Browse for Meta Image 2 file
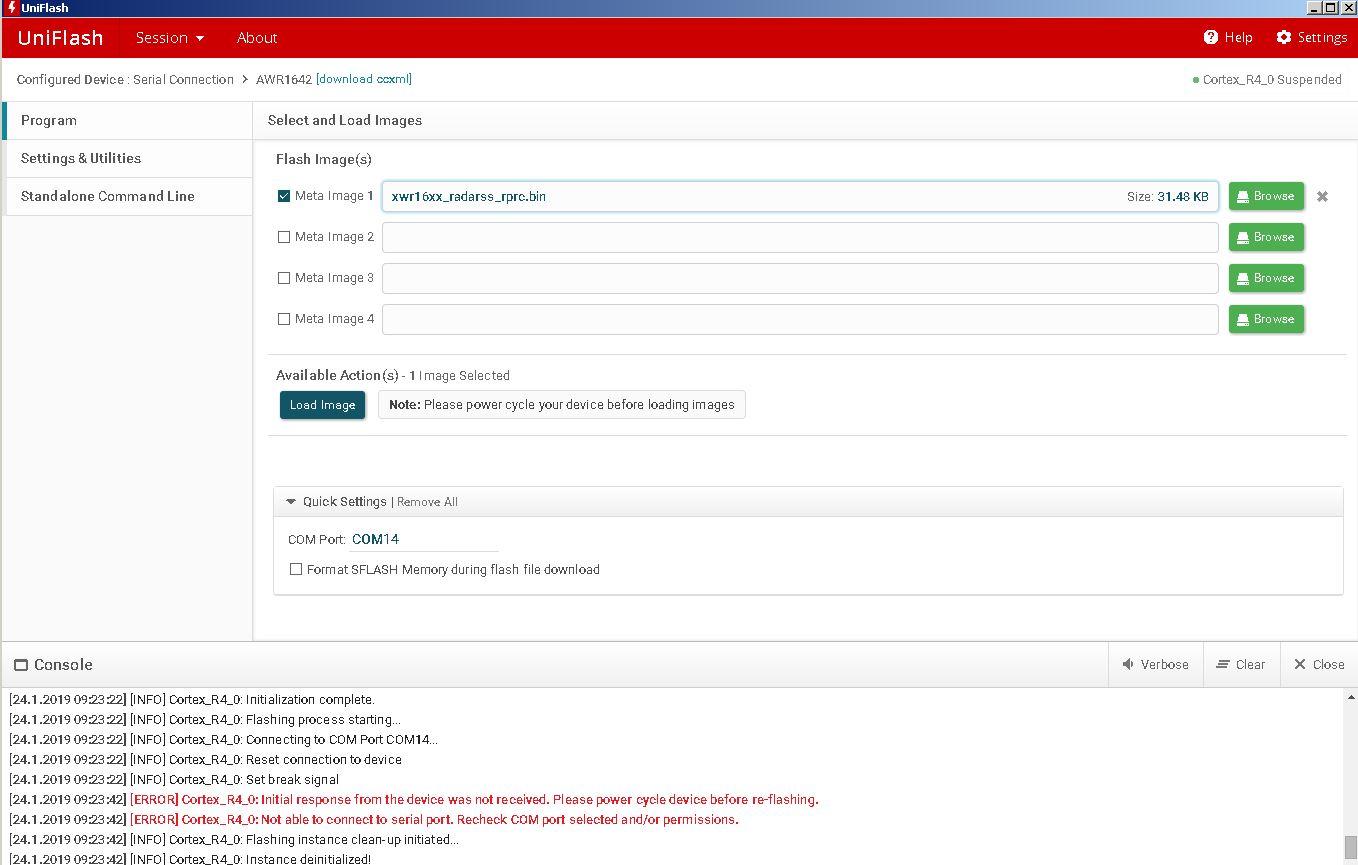This screenshot has height=865, width=1358. point(1266,237)
